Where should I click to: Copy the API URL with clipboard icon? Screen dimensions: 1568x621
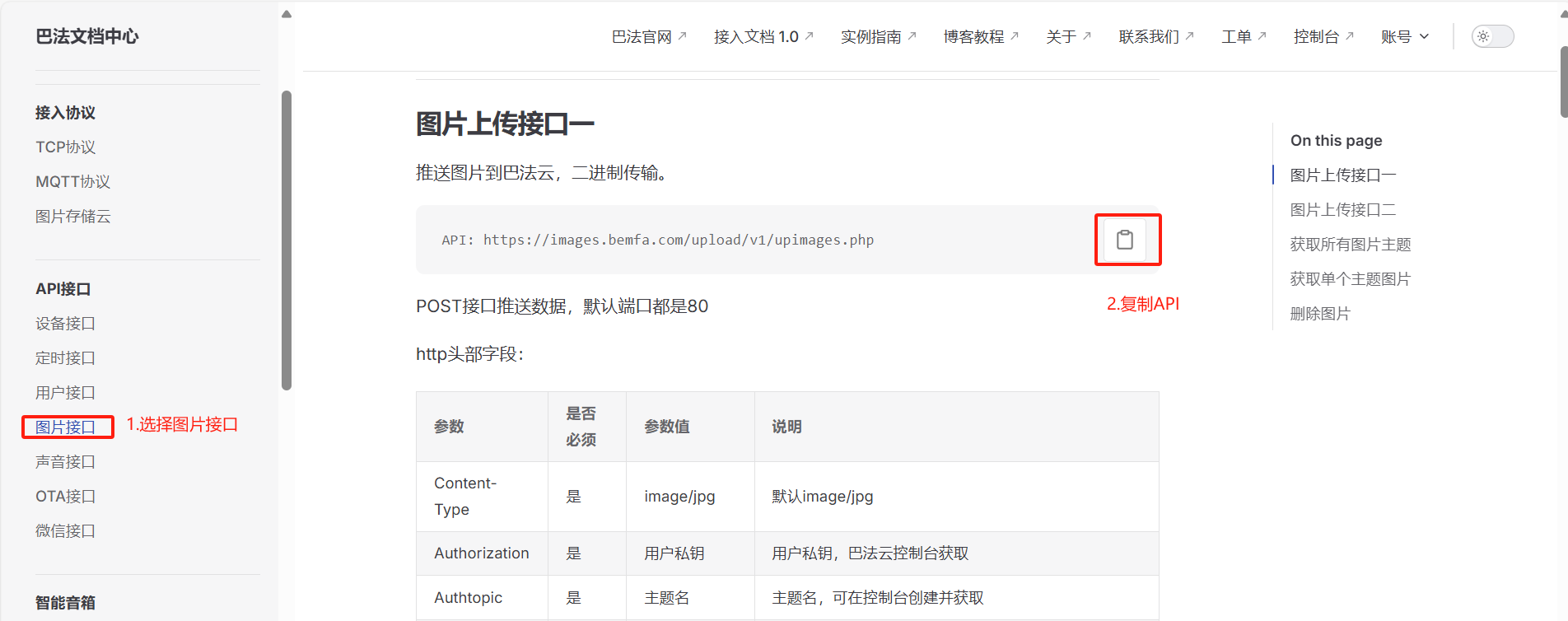(1125, 240)
